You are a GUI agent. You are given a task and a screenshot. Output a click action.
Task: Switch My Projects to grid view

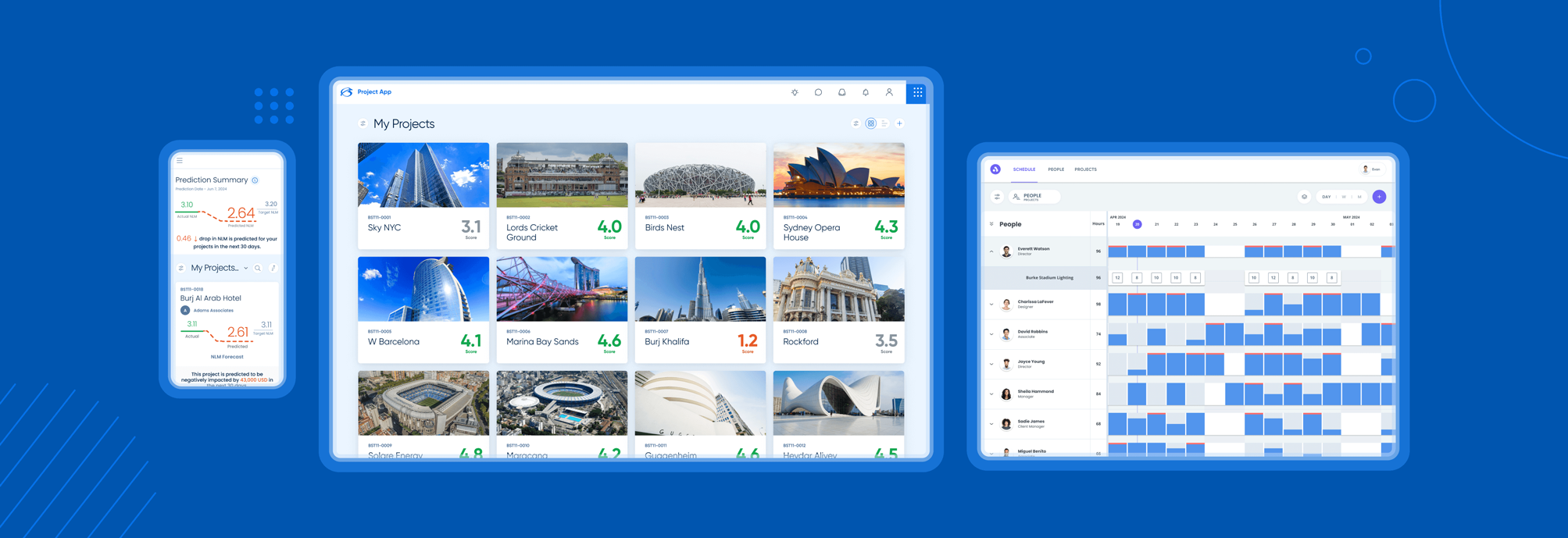[870, 123]
